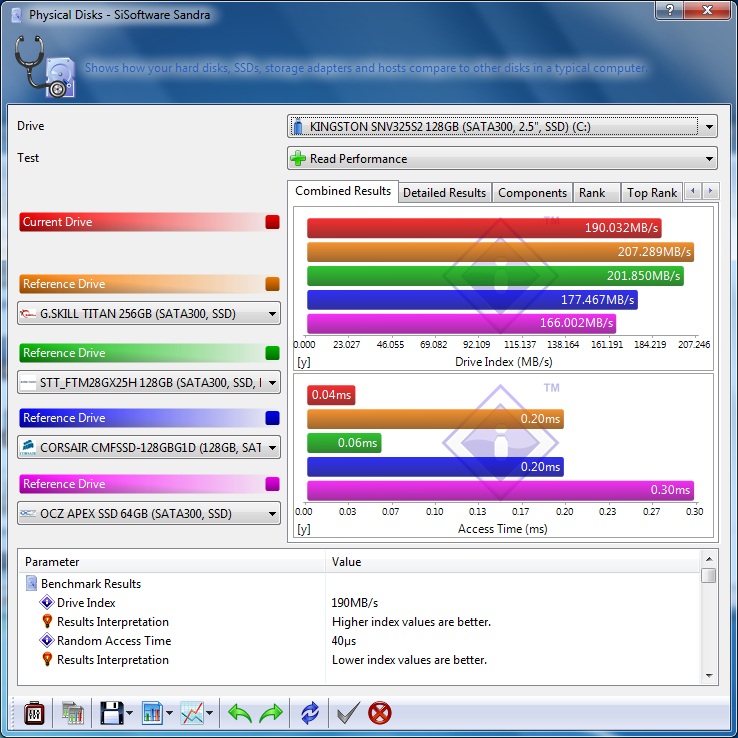Click the blue refresh arrows icon
The height and width of the screenshot is (738, 738).
[310, 714]
